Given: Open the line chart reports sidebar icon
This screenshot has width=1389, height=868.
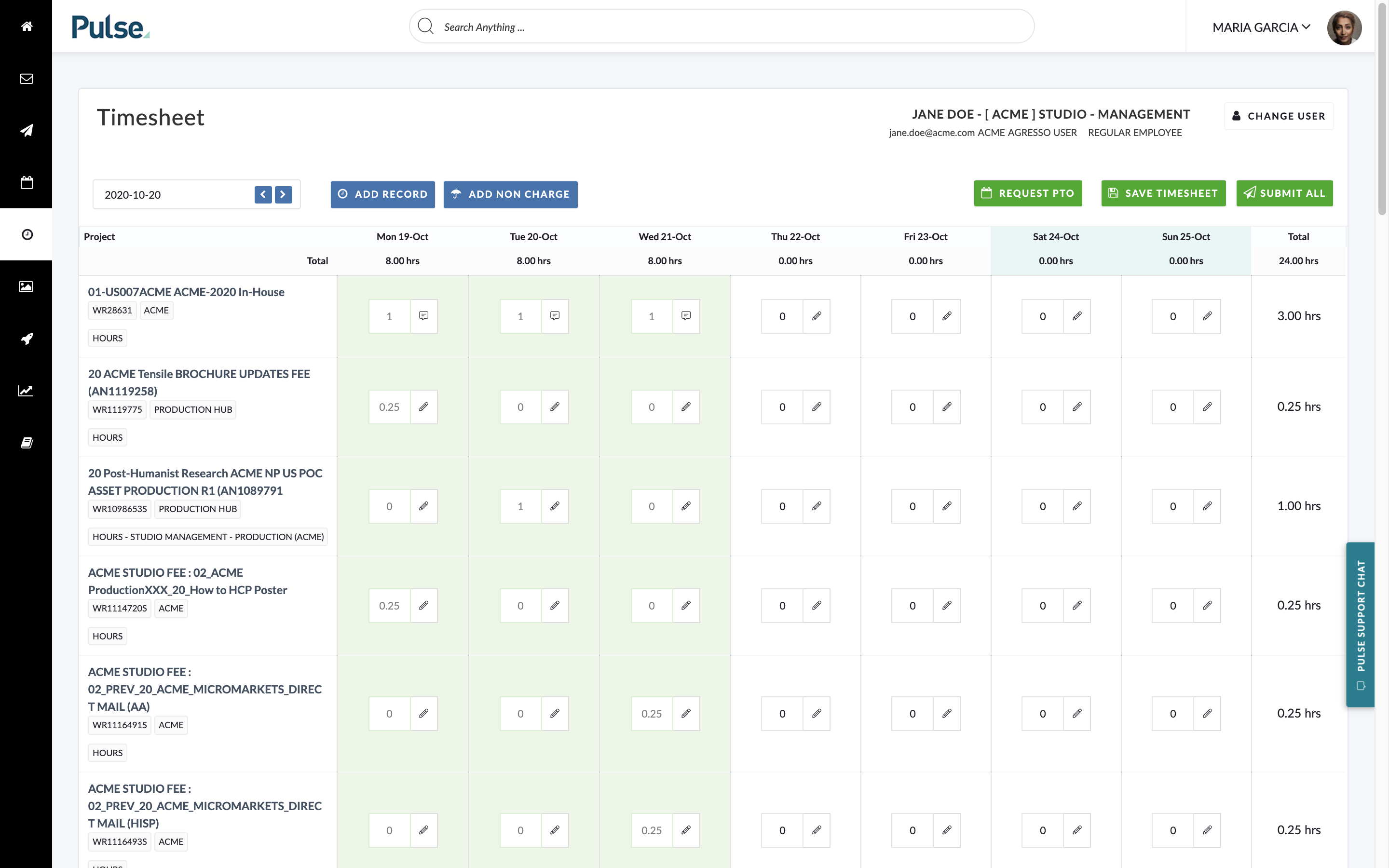Looking at the screenshot, I should (x=27, y=391).
